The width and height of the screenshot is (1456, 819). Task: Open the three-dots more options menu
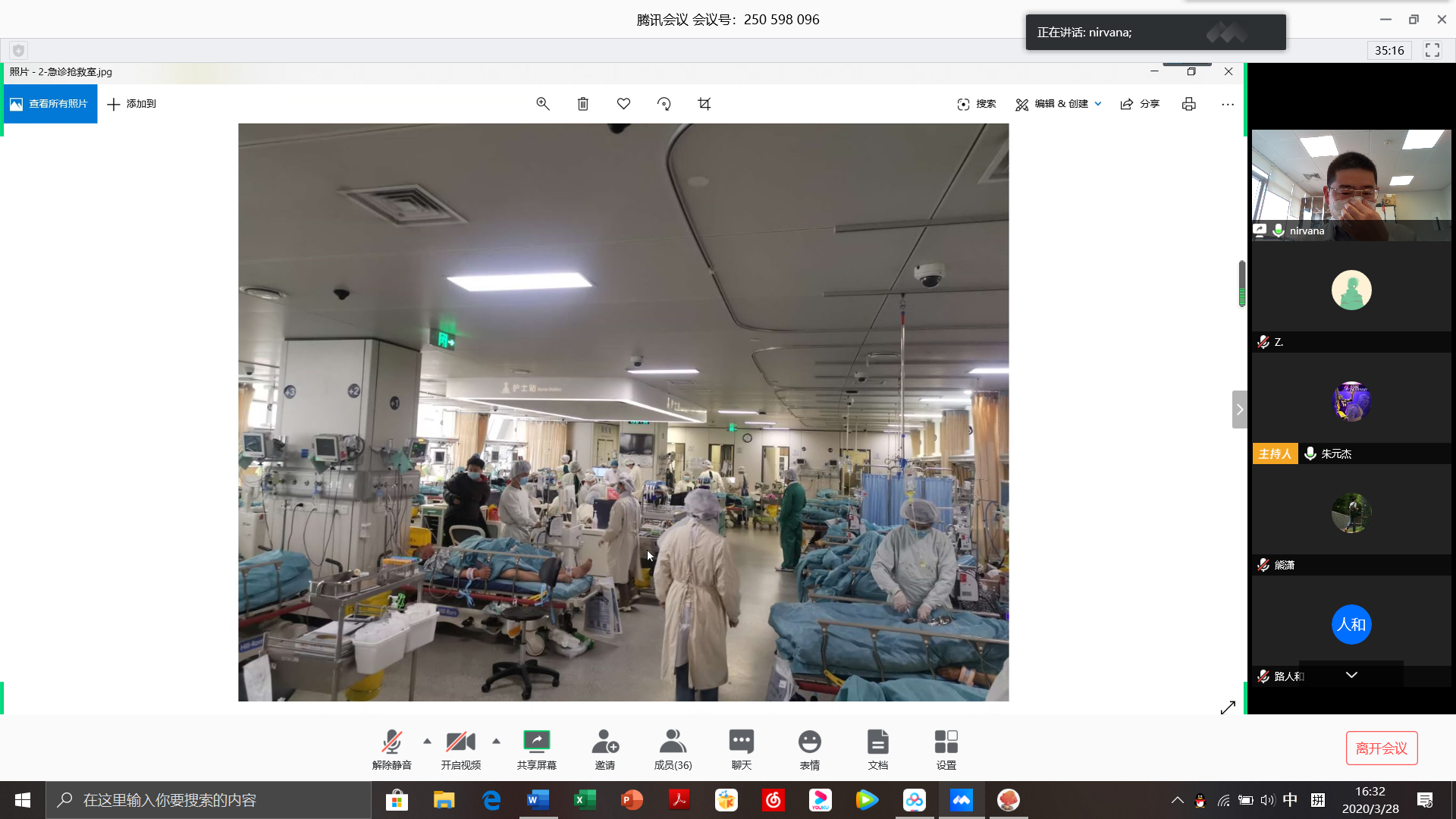(x=1228, y=104)
